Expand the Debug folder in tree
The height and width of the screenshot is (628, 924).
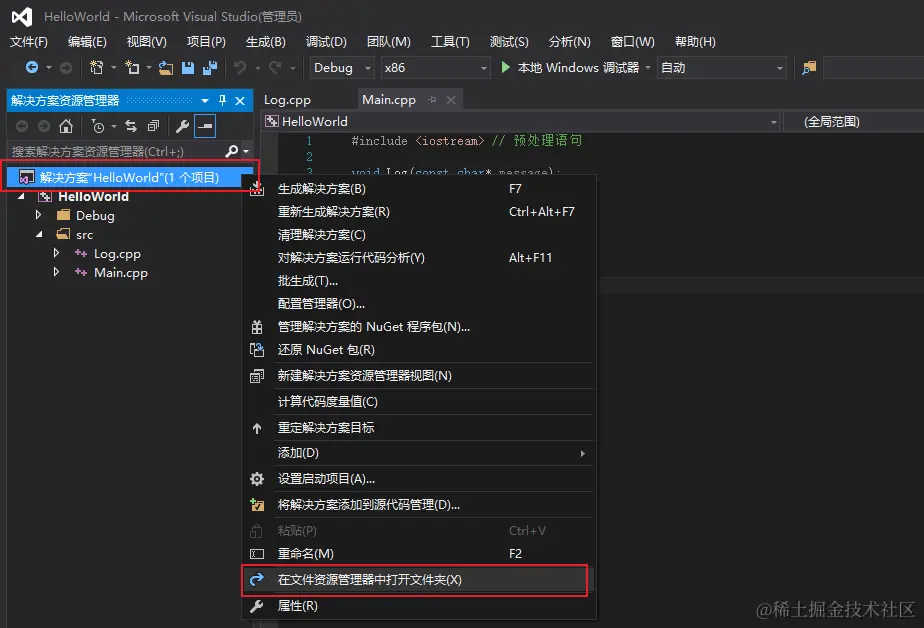39,215
